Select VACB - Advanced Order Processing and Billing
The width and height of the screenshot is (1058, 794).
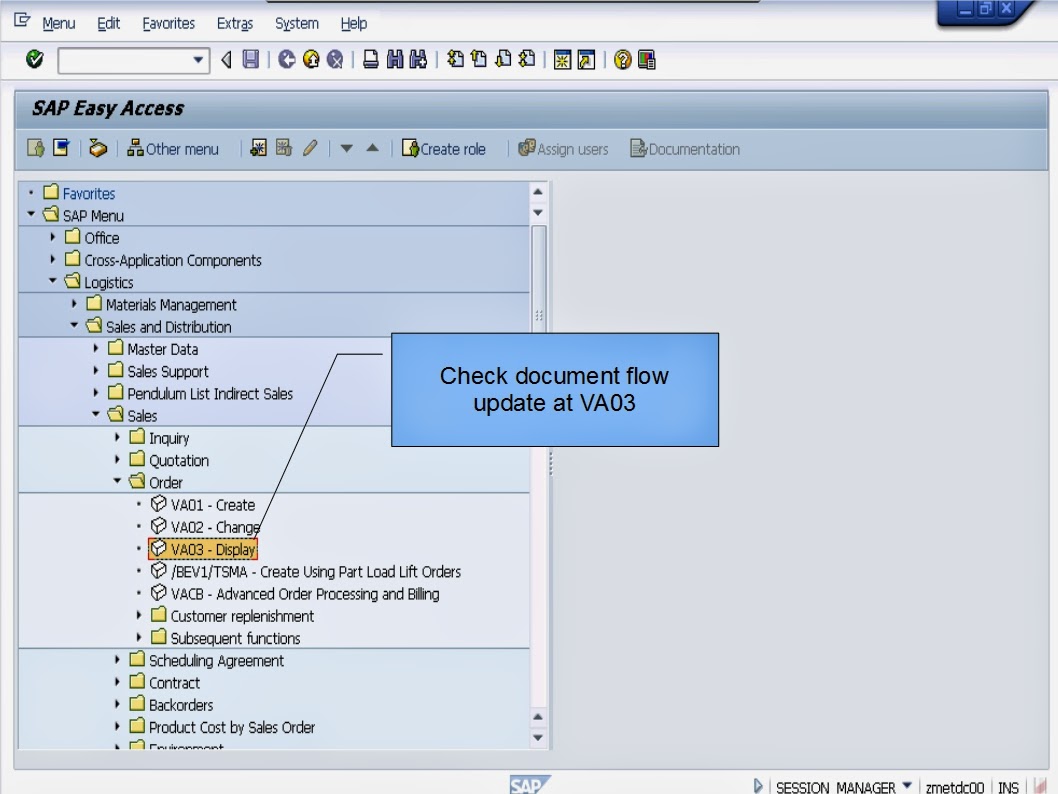(x=295, y=594)
